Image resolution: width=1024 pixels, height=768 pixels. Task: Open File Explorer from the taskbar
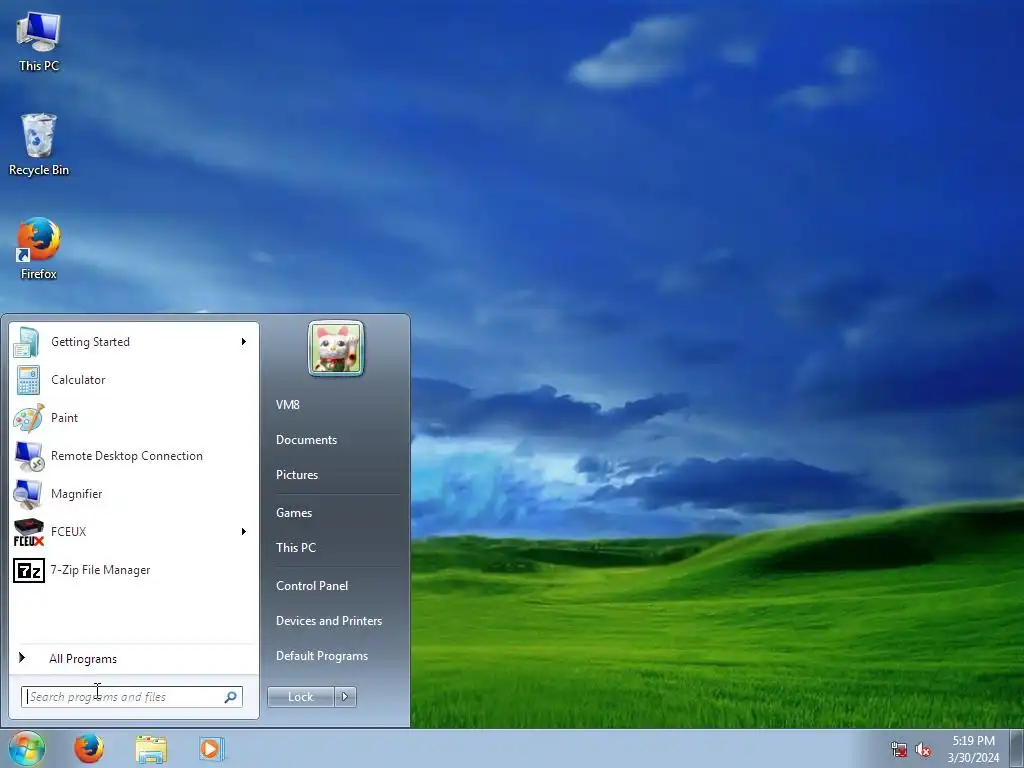(x=151, y=749)
